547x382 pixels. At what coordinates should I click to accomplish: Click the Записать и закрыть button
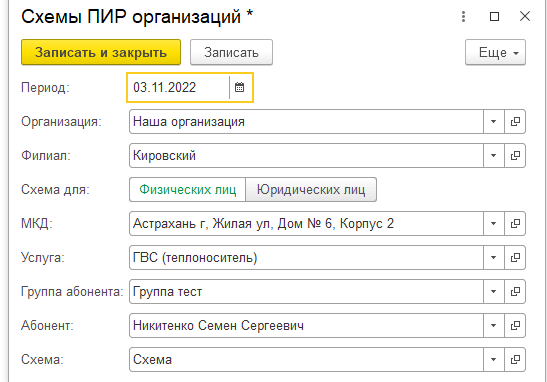[101, 52]
